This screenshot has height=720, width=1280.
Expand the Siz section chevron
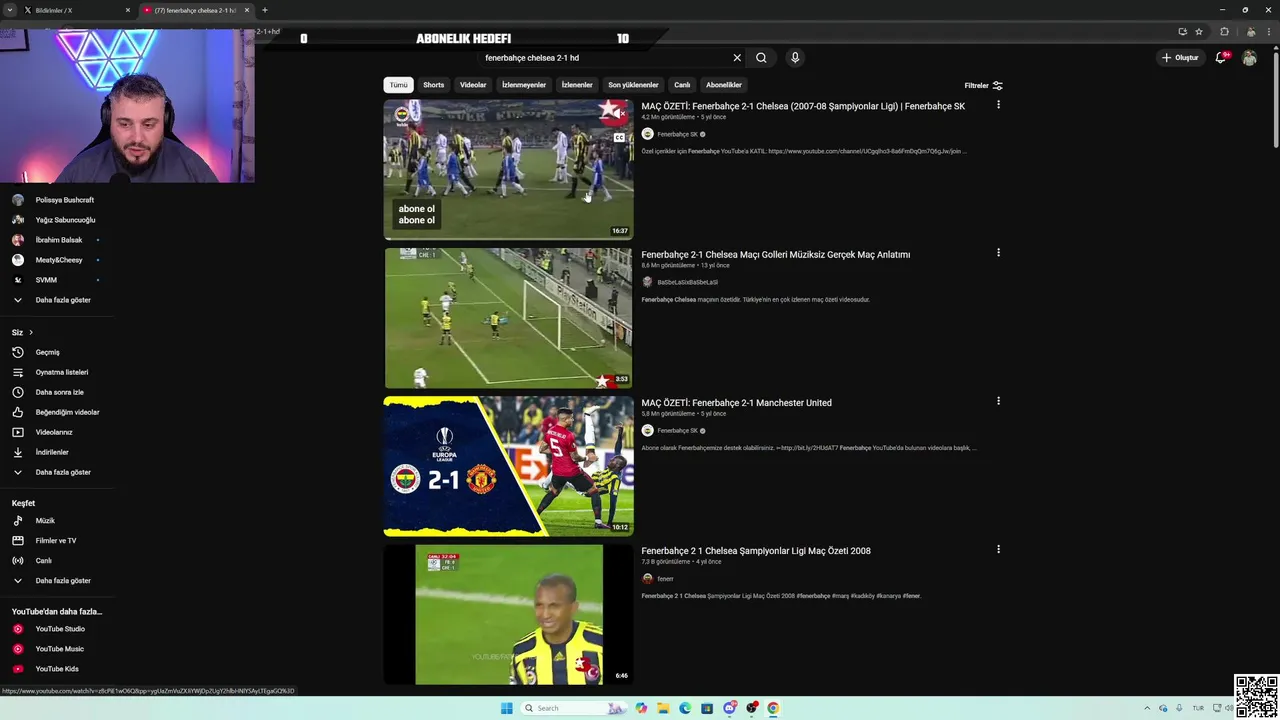31,332
